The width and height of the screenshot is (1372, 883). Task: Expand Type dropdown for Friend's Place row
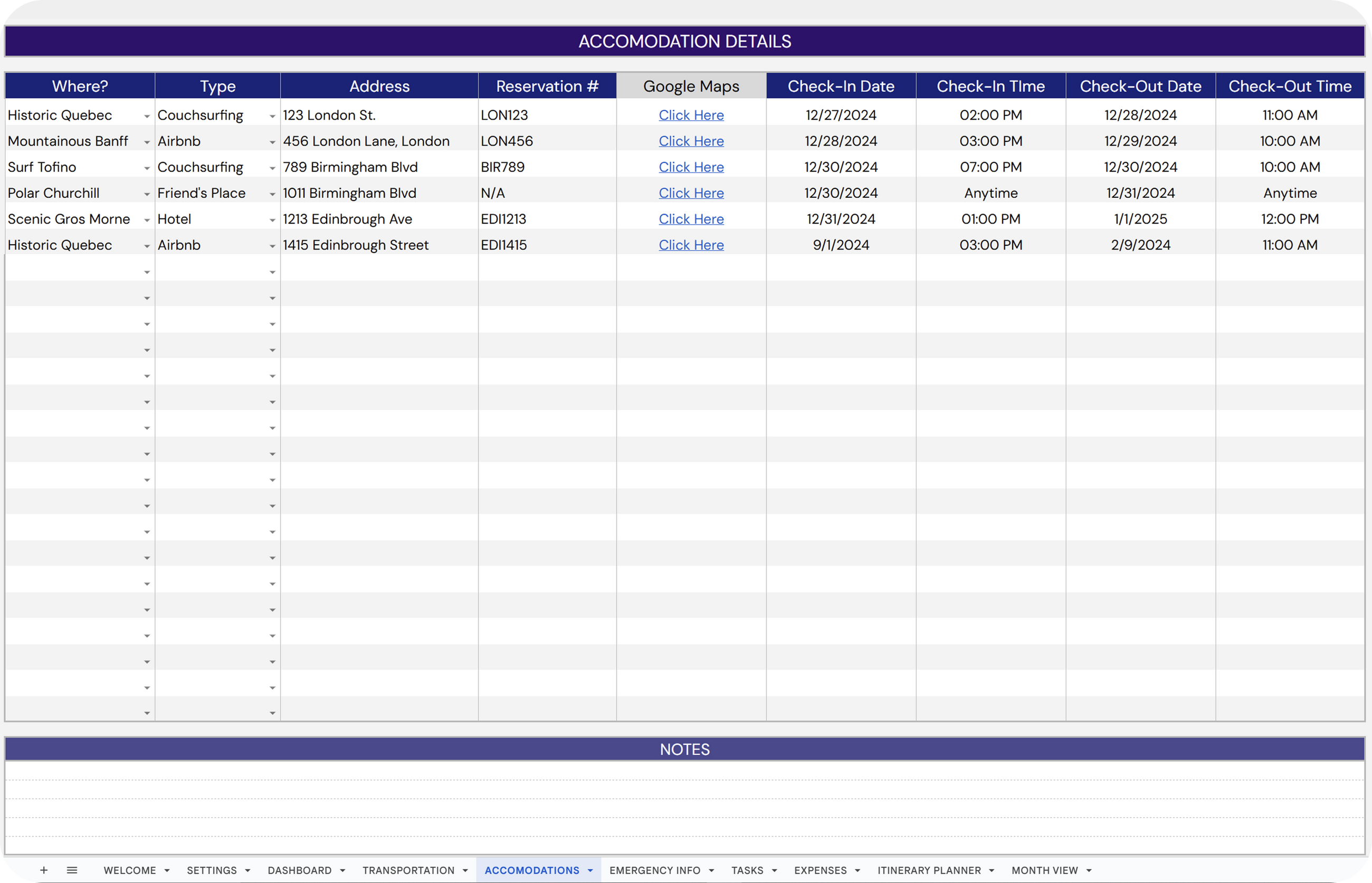point(272,194)
